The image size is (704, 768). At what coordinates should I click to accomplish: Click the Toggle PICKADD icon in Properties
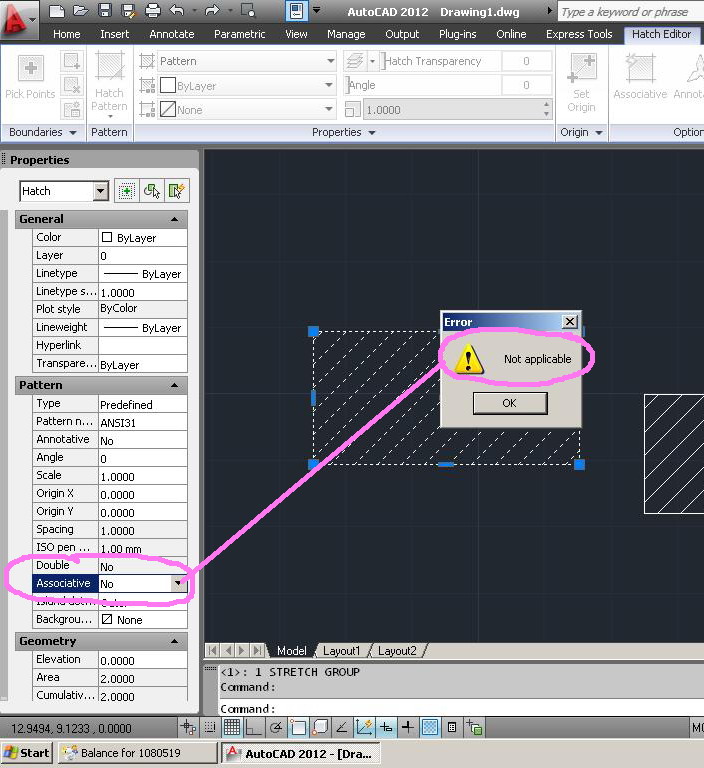click(127, 191)
